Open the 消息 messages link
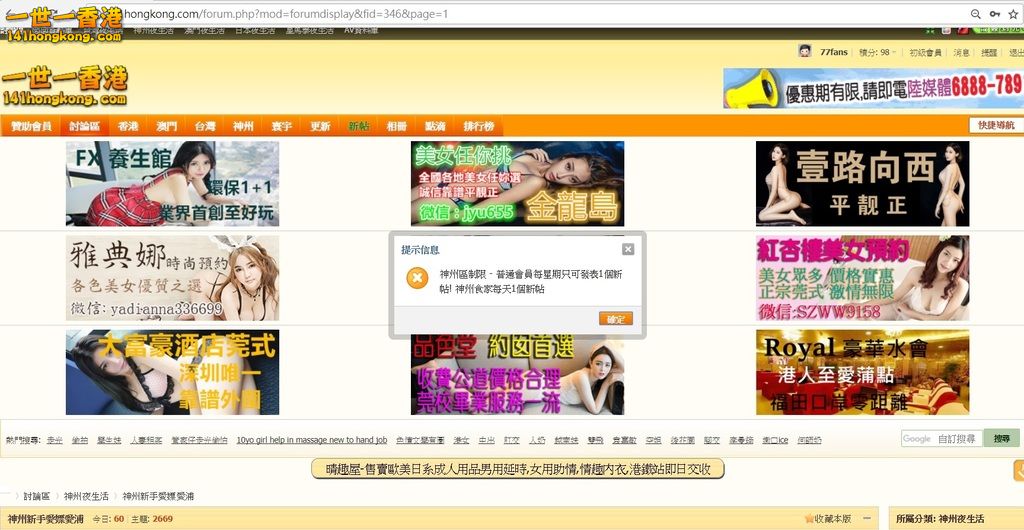 (x=961, y=52)
